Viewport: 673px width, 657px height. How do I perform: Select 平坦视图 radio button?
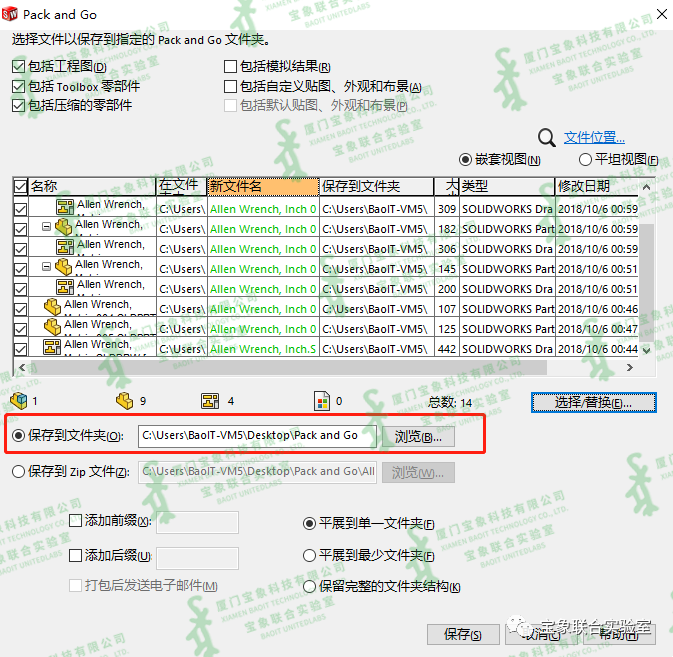tap(585, 160)
